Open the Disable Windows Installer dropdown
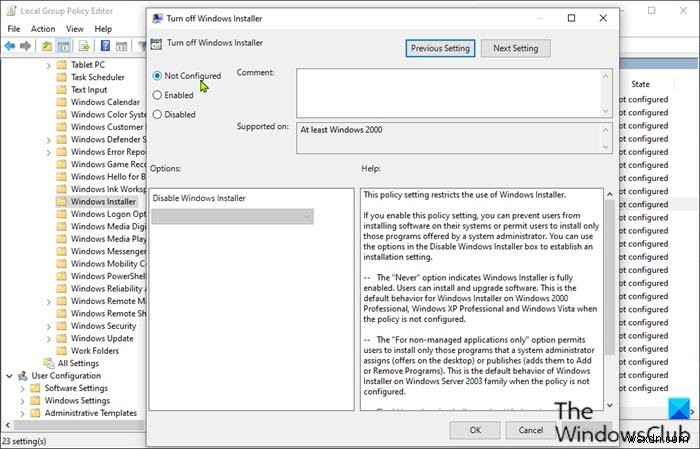This screenshot has height=449, width=700. (232, 216)
